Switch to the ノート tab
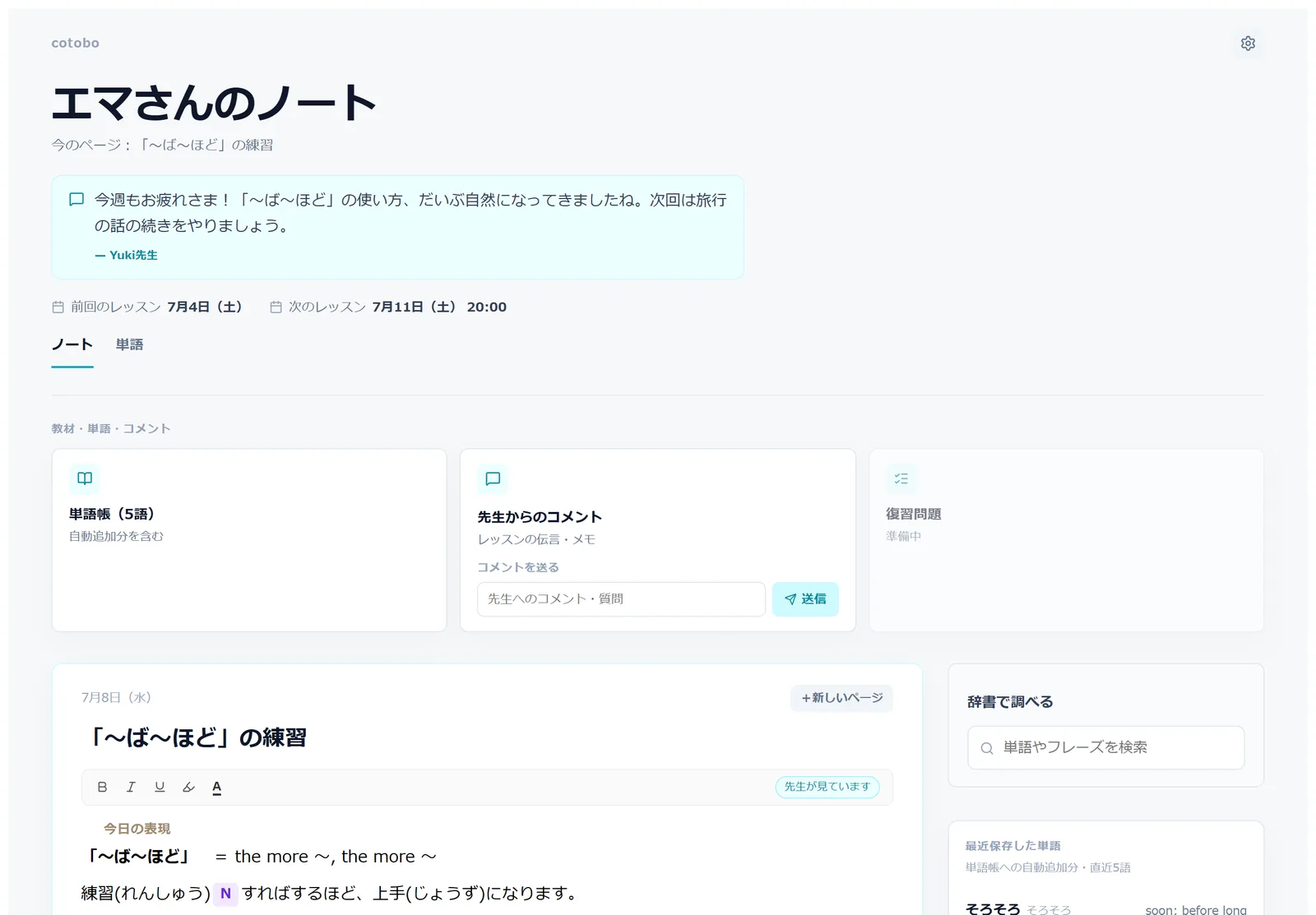1316x915 pixels. 72,344
